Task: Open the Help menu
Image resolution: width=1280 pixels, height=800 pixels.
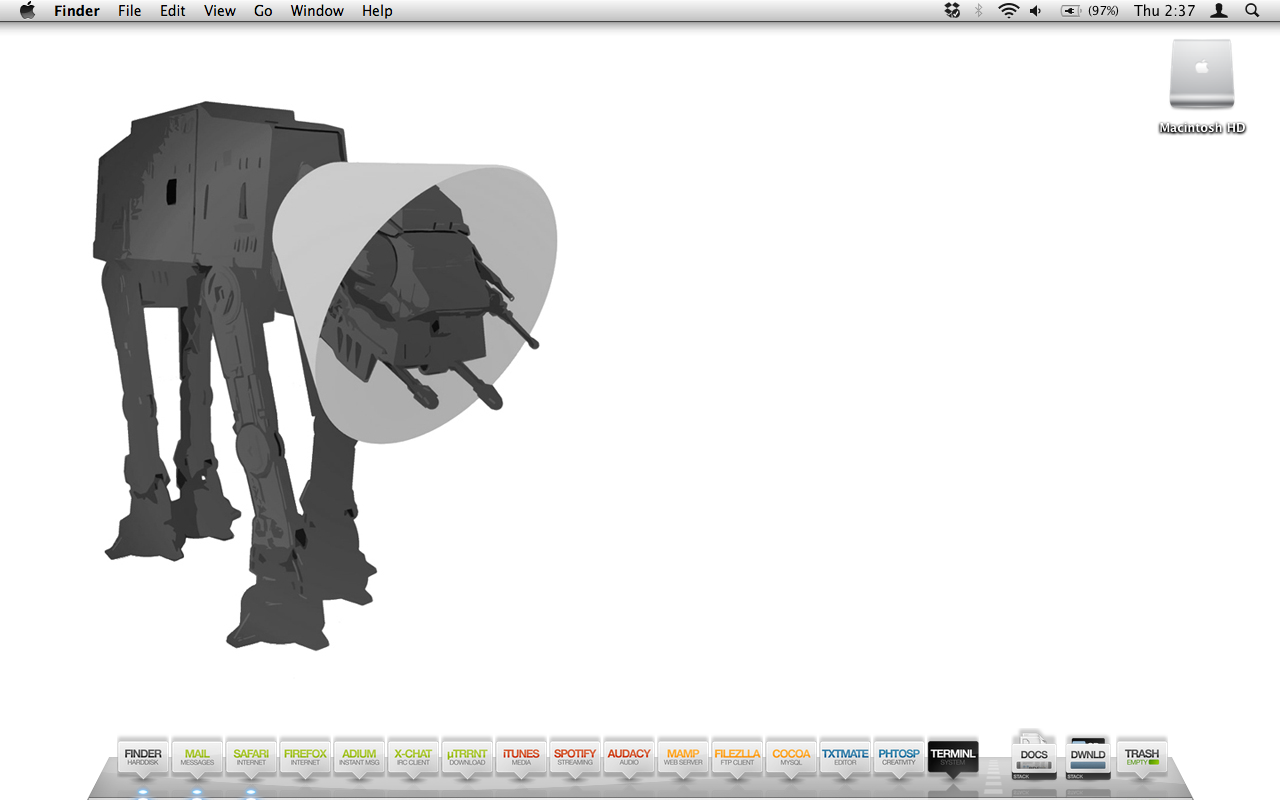Action: coord(377,11)
